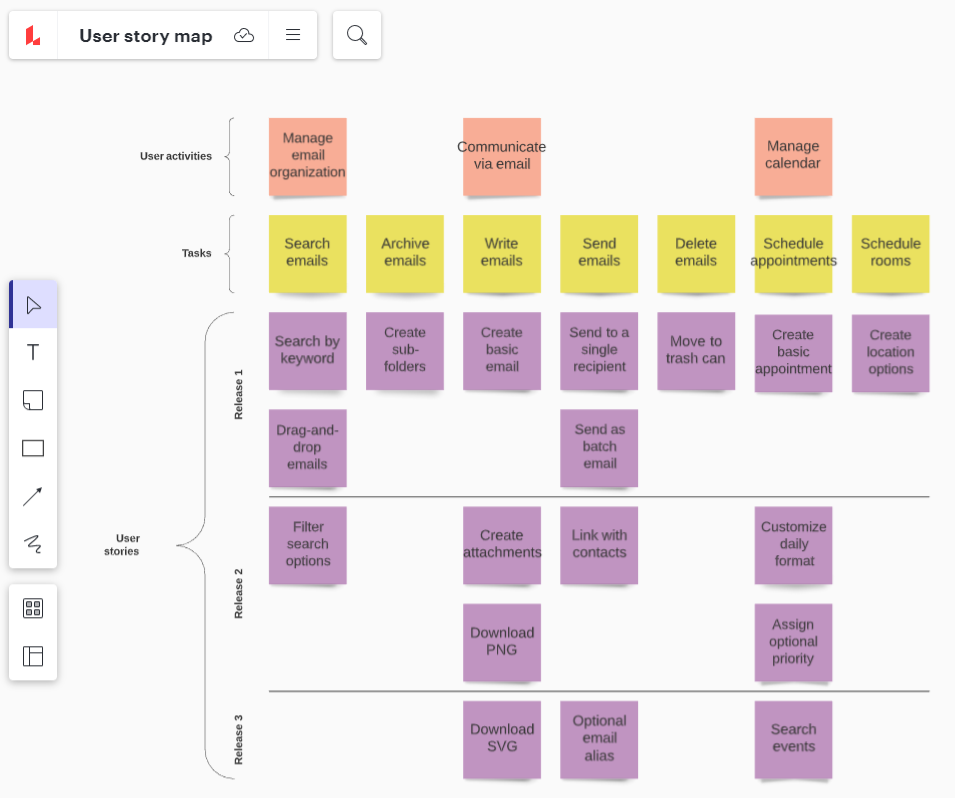Select the Search by keyword note
The image size is (955, 798).
point(308,351)
